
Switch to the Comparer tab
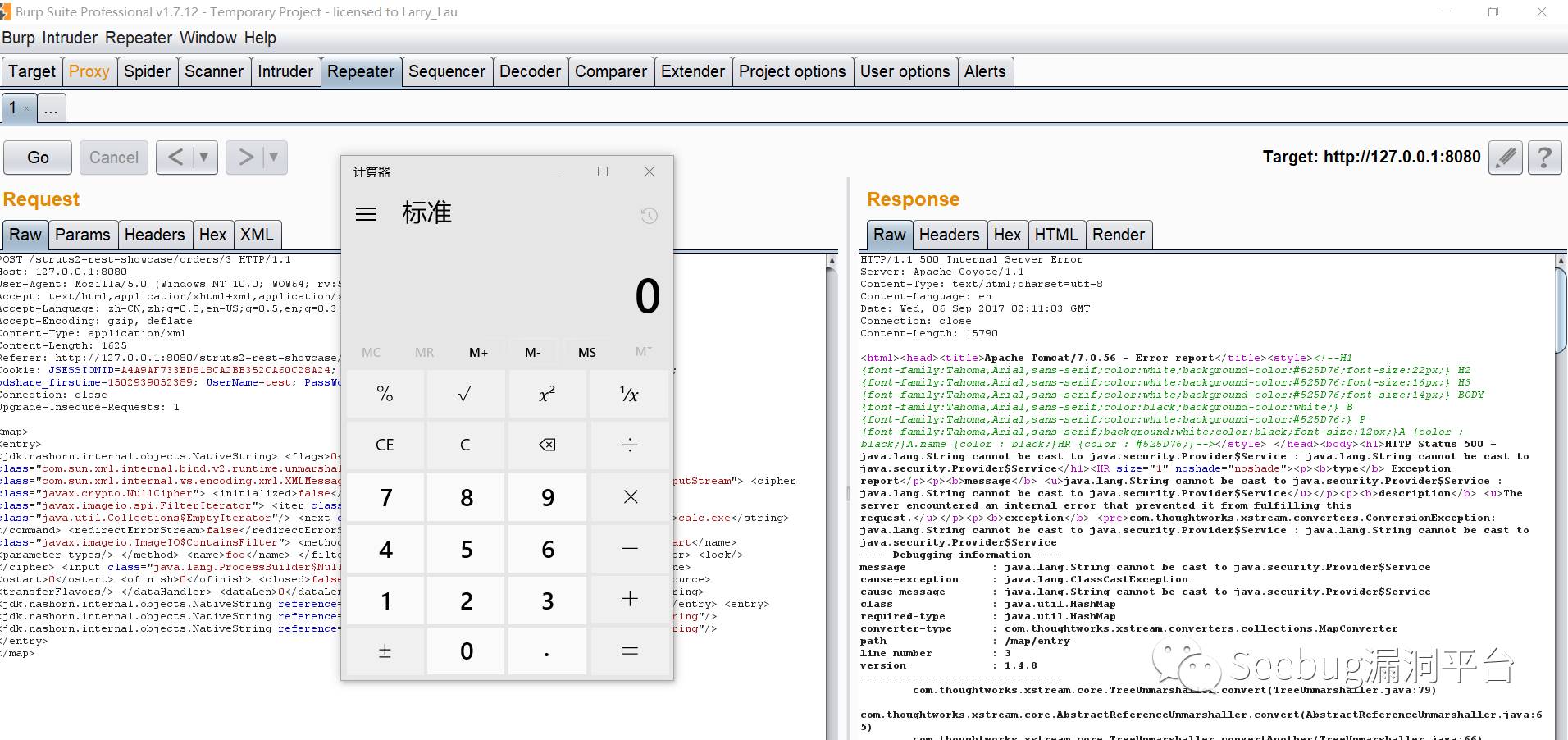coord(611,71)
